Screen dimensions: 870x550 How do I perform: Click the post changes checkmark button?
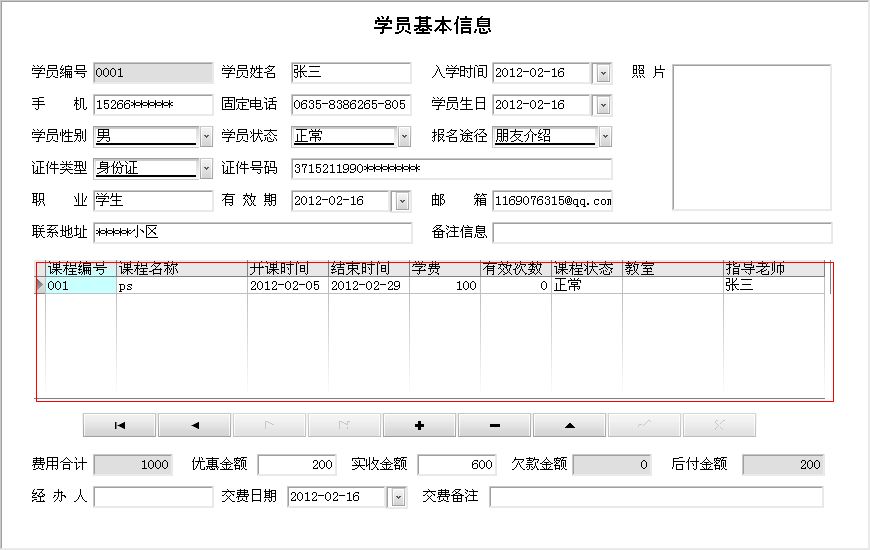(x=644, y=425)
